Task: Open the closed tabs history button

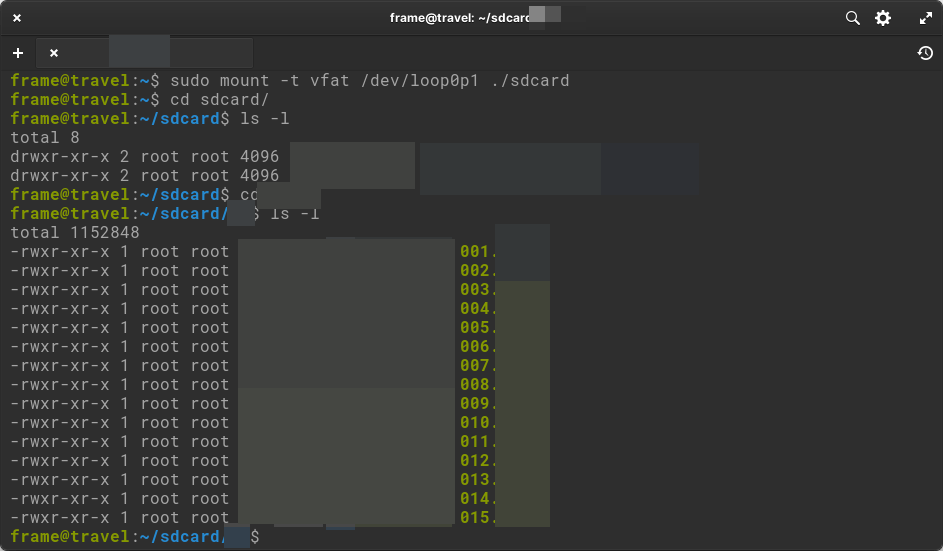Action: tap(925, 53)
